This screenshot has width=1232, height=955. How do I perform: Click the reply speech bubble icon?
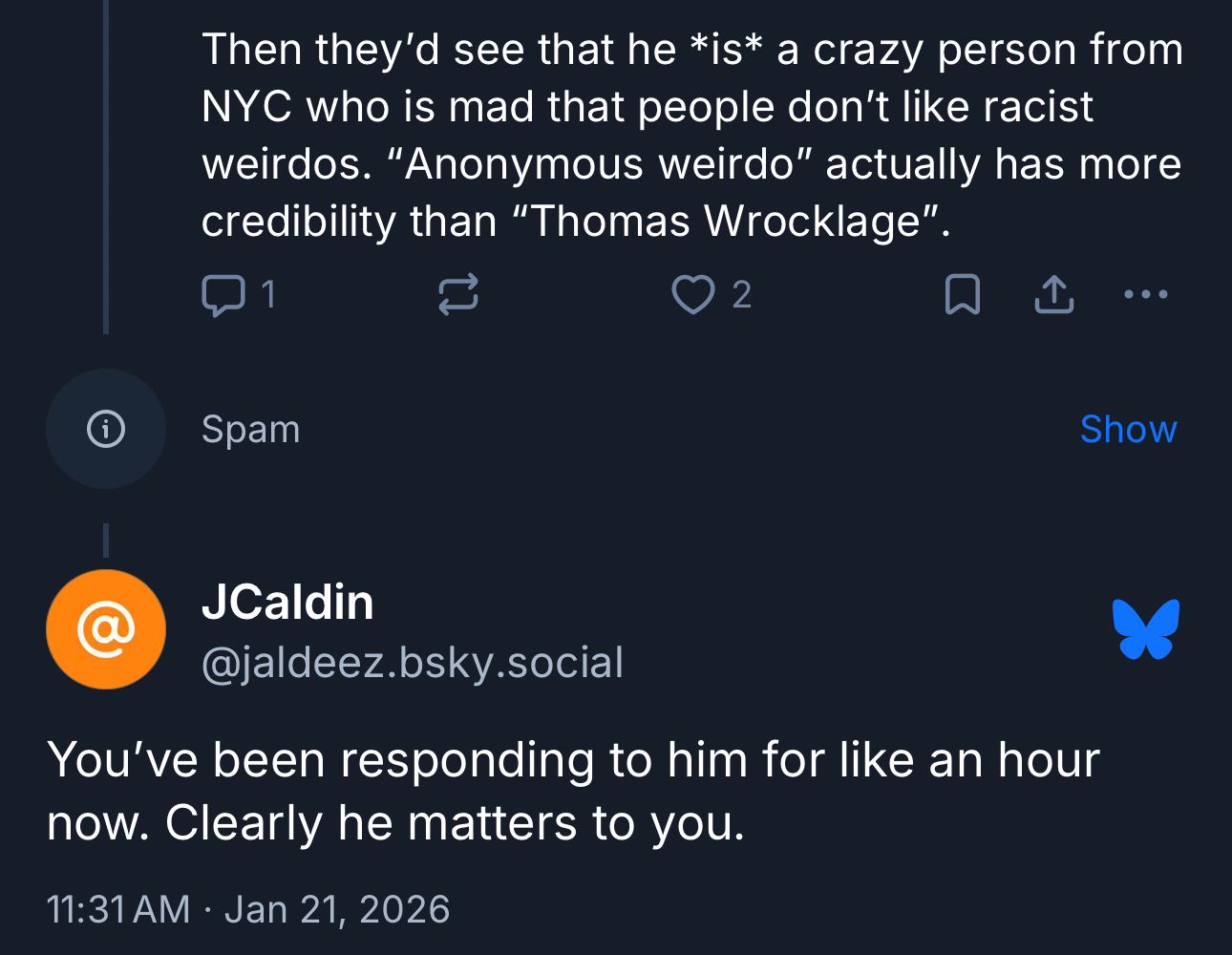tap(223, 295)
